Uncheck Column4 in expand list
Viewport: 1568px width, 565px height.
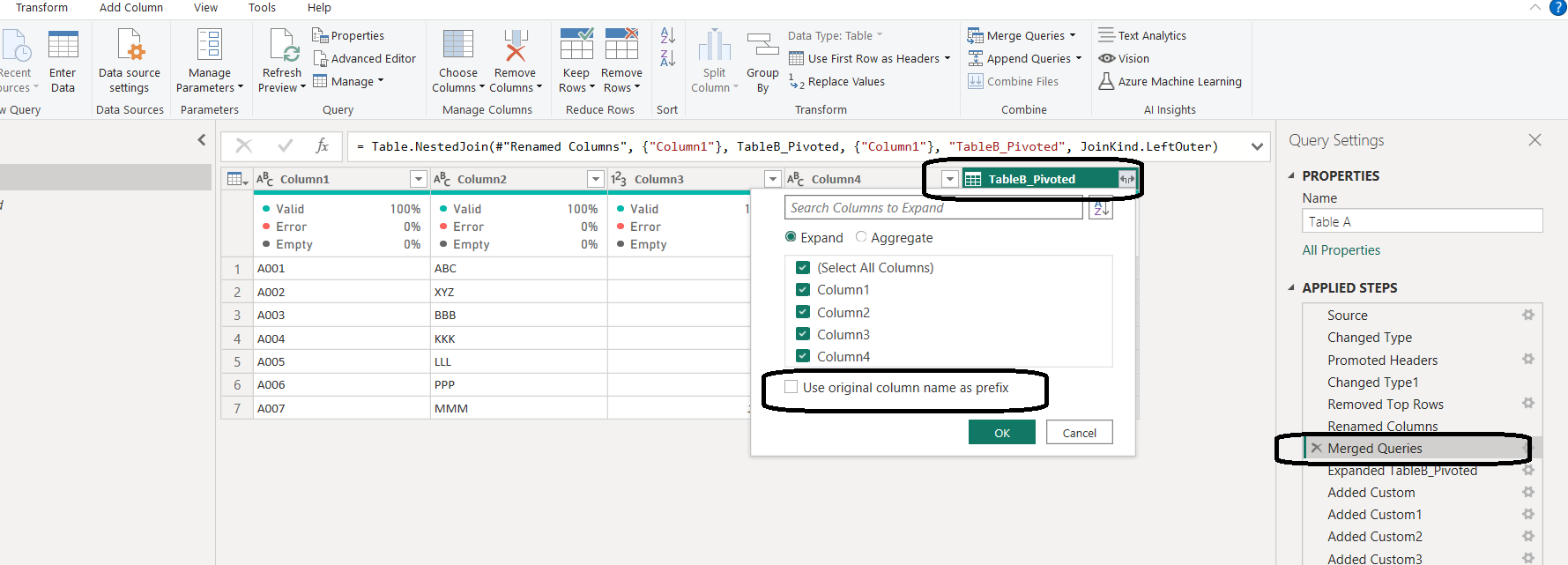pos(802,356)
